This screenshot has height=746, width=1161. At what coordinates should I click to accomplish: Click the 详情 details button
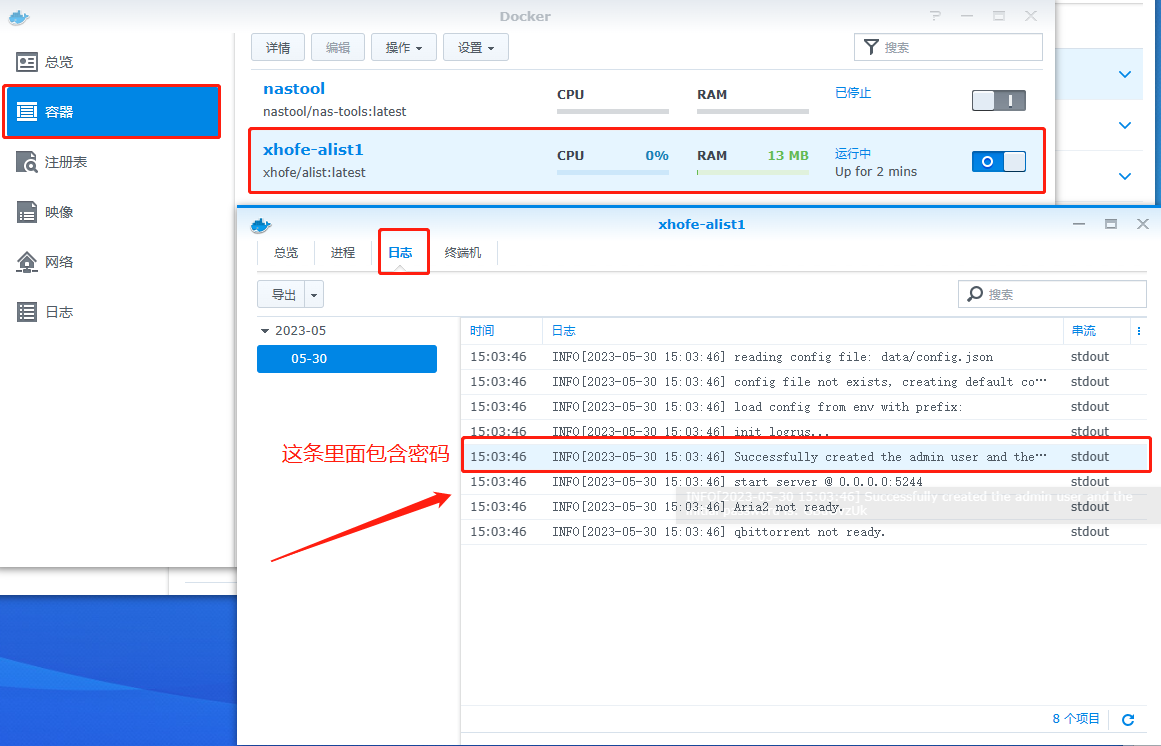(278, 47)
